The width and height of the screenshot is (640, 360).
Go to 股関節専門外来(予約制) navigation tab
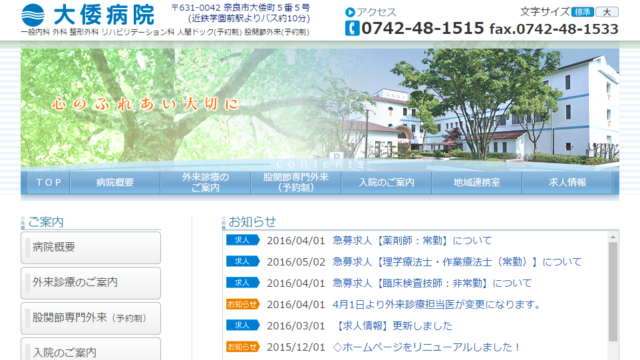[x=296, y=182]
